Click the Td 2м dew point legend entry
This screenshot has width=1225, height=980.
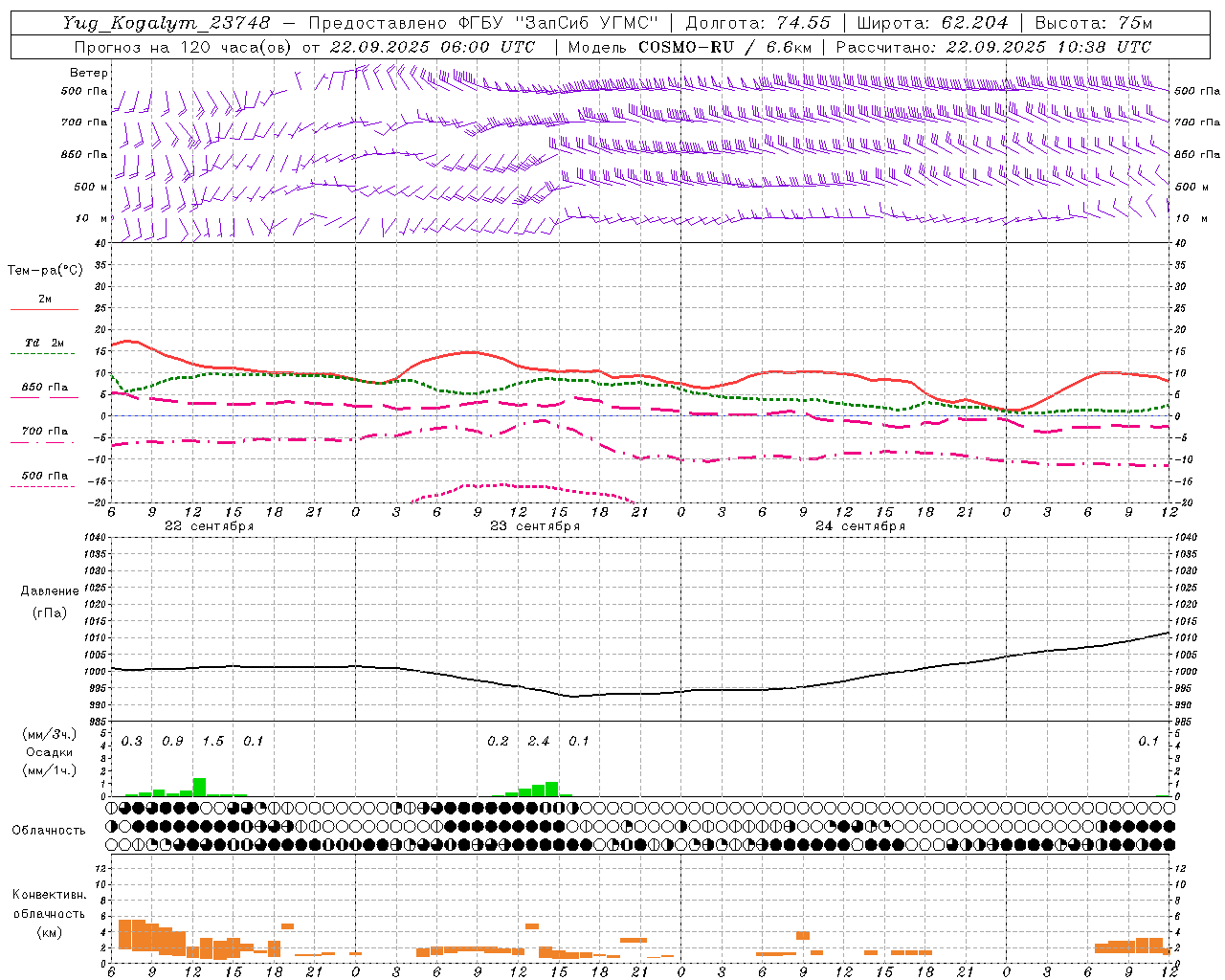click(x=44, y=343)
